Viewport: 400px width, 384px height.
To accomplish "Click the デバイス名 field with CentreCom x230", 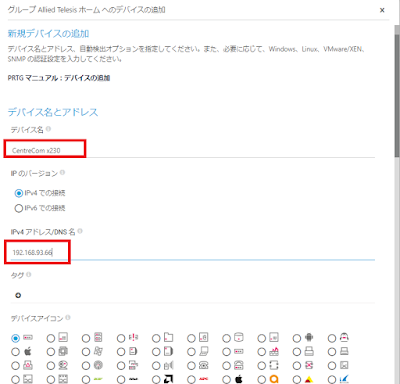I will (x=193, y=150).
